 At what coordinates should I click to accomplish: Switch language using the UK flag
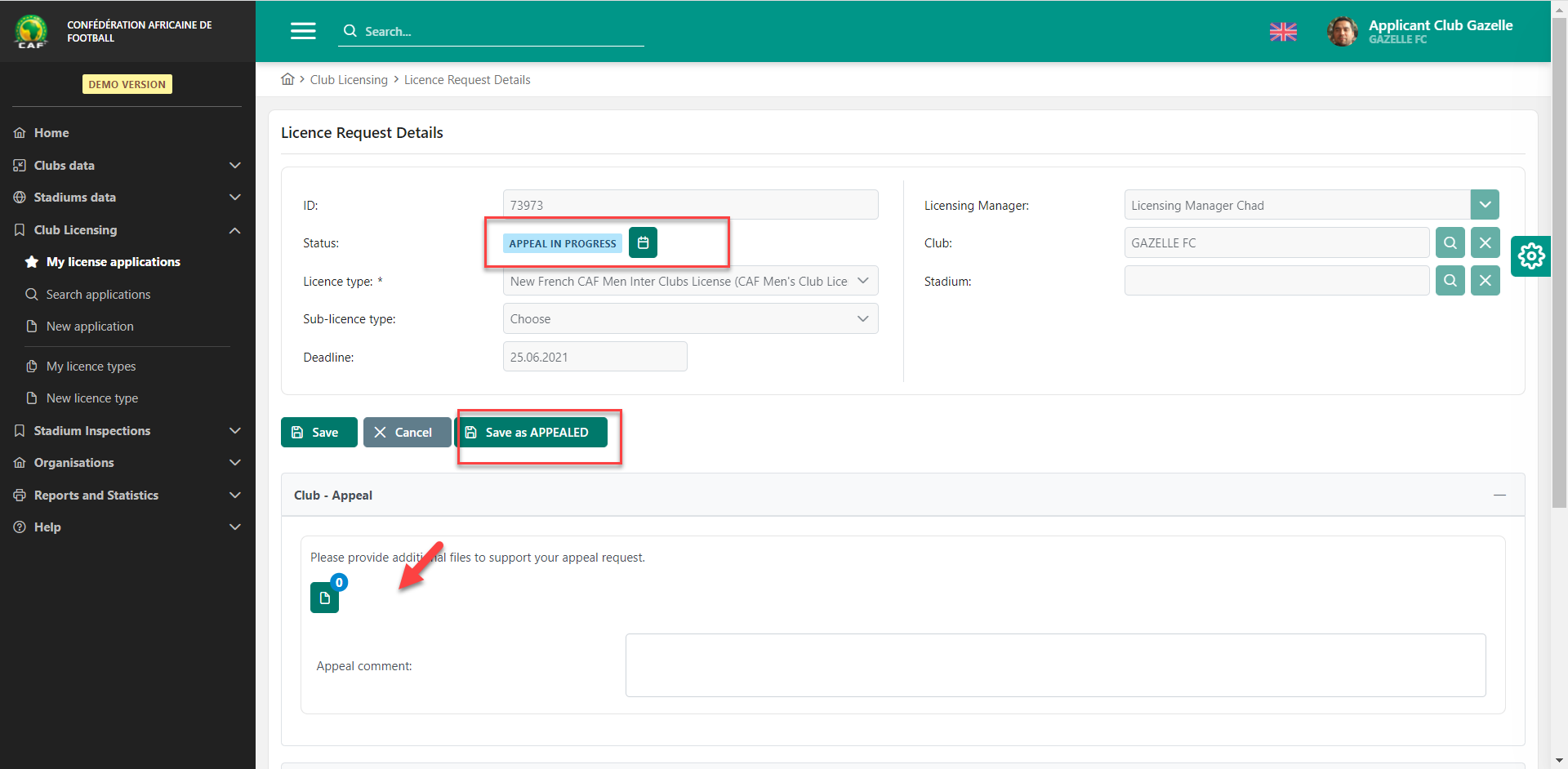1283,32
